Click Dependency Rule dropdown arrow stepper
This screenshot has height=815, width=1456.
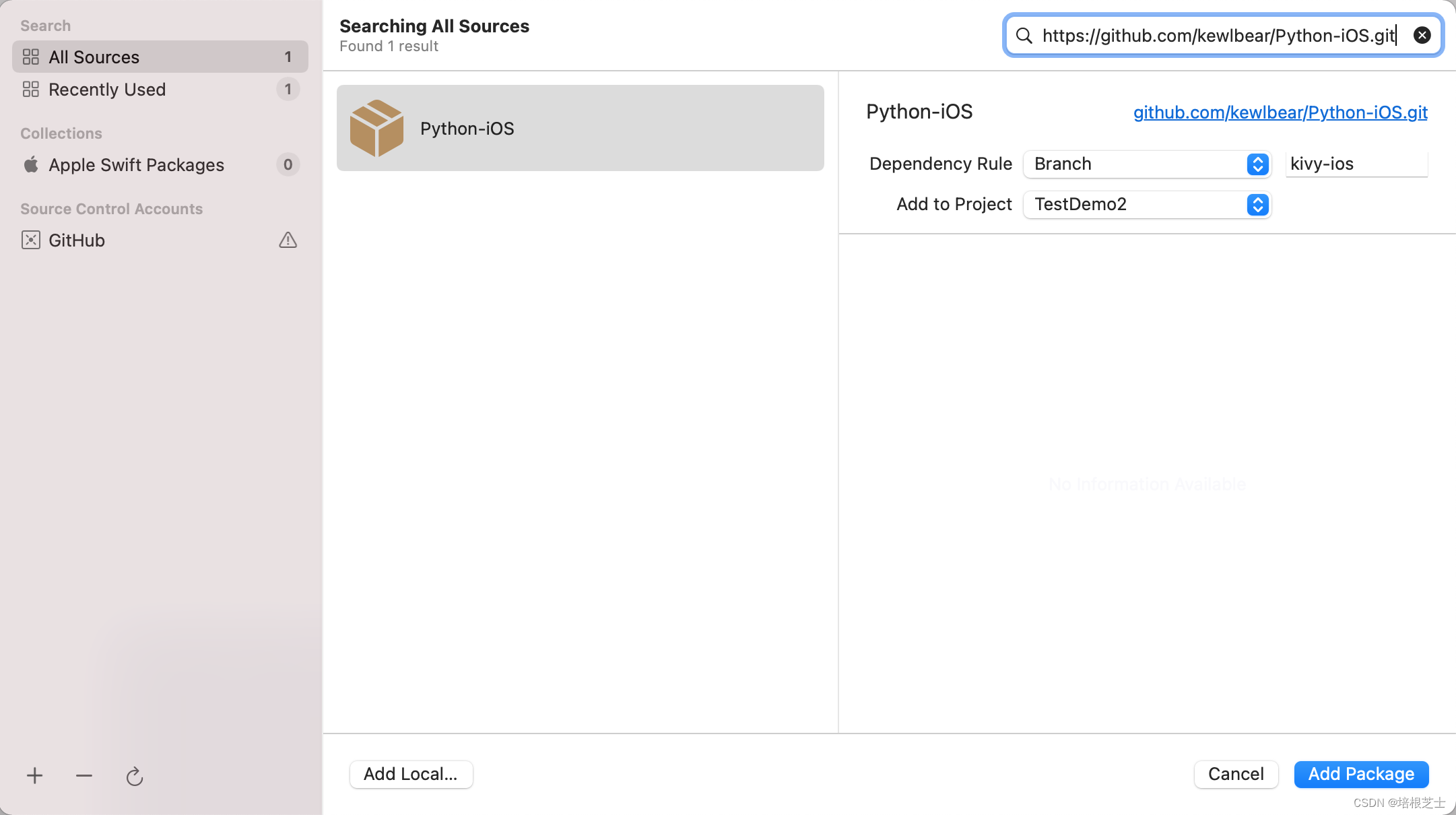pyautogui.click(x=1257, y=164)
